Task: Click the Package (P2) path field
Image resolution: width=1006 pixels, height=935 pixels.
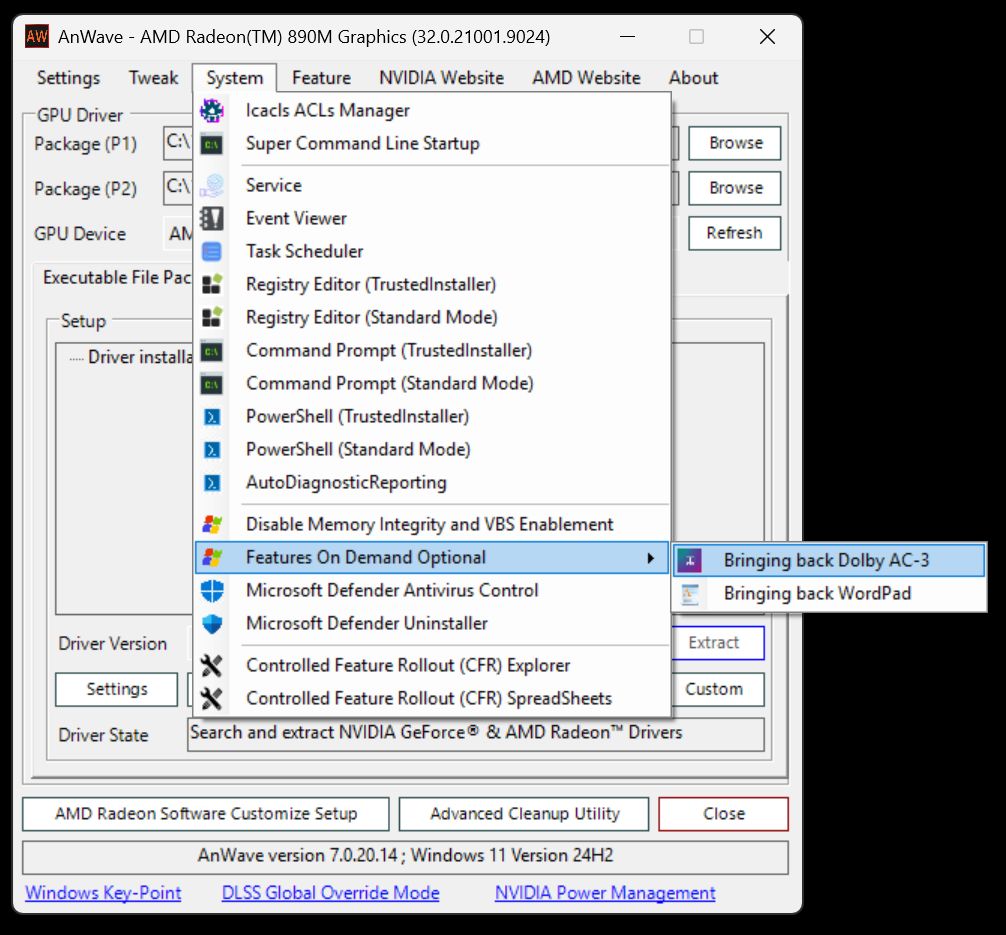Action: coord(178,188)
